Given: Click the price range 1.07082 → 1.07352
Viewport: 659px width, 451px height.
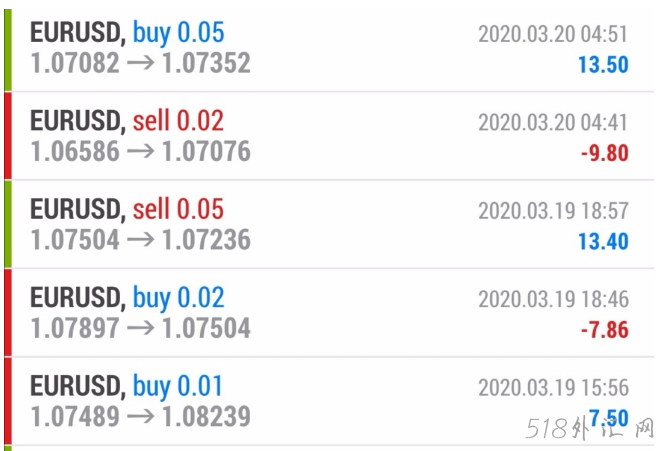Looking at the screenshot, I should (x=140, y=64).
